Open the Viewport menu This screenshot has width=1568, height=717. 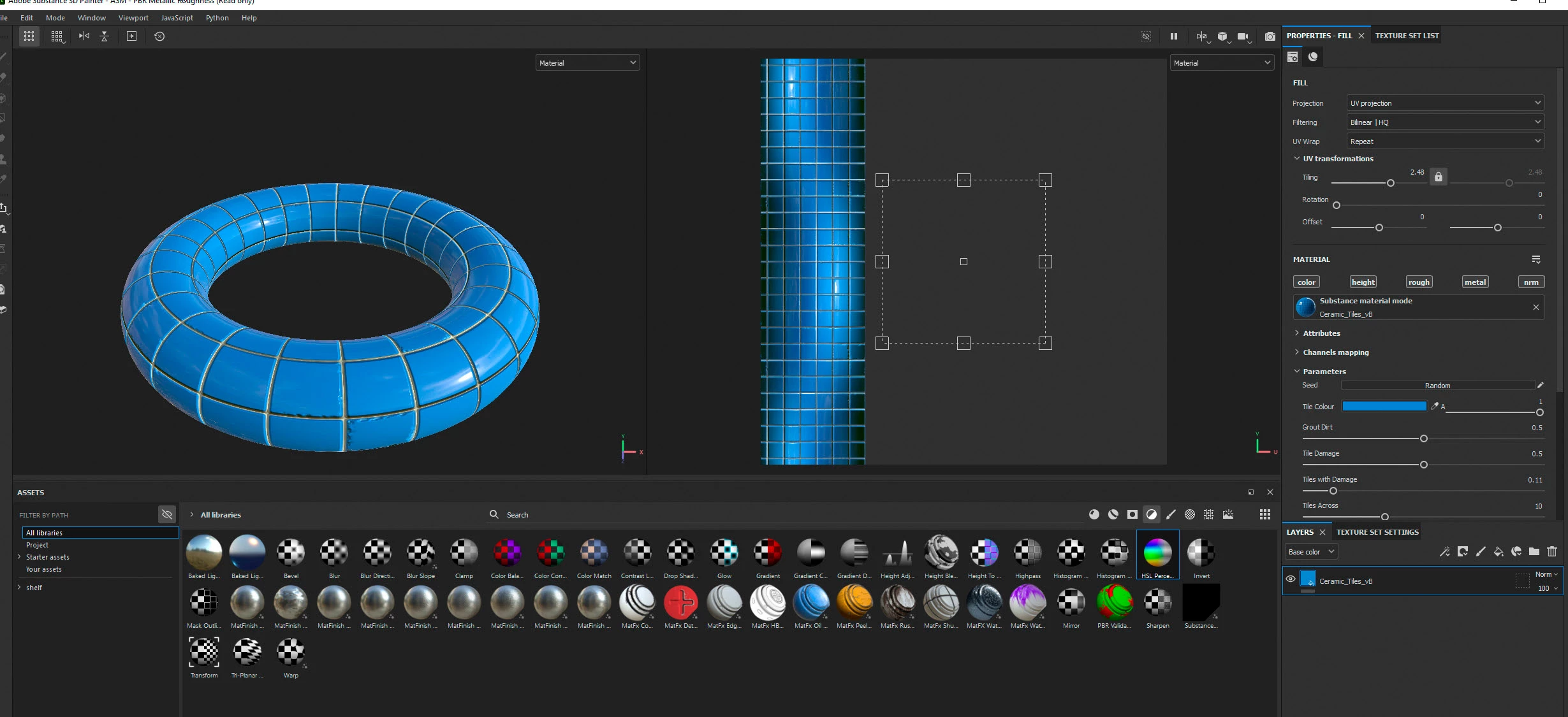click(x=133, y=18)
